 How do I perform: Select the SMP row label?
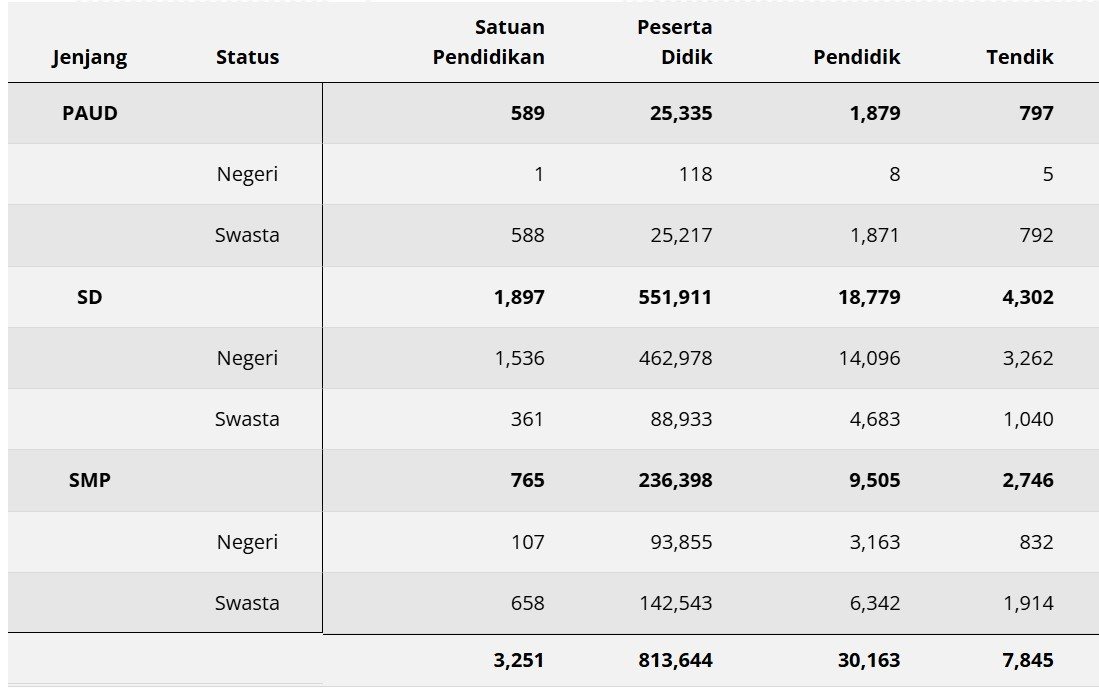pyautogui.click(x=90, y=480)
